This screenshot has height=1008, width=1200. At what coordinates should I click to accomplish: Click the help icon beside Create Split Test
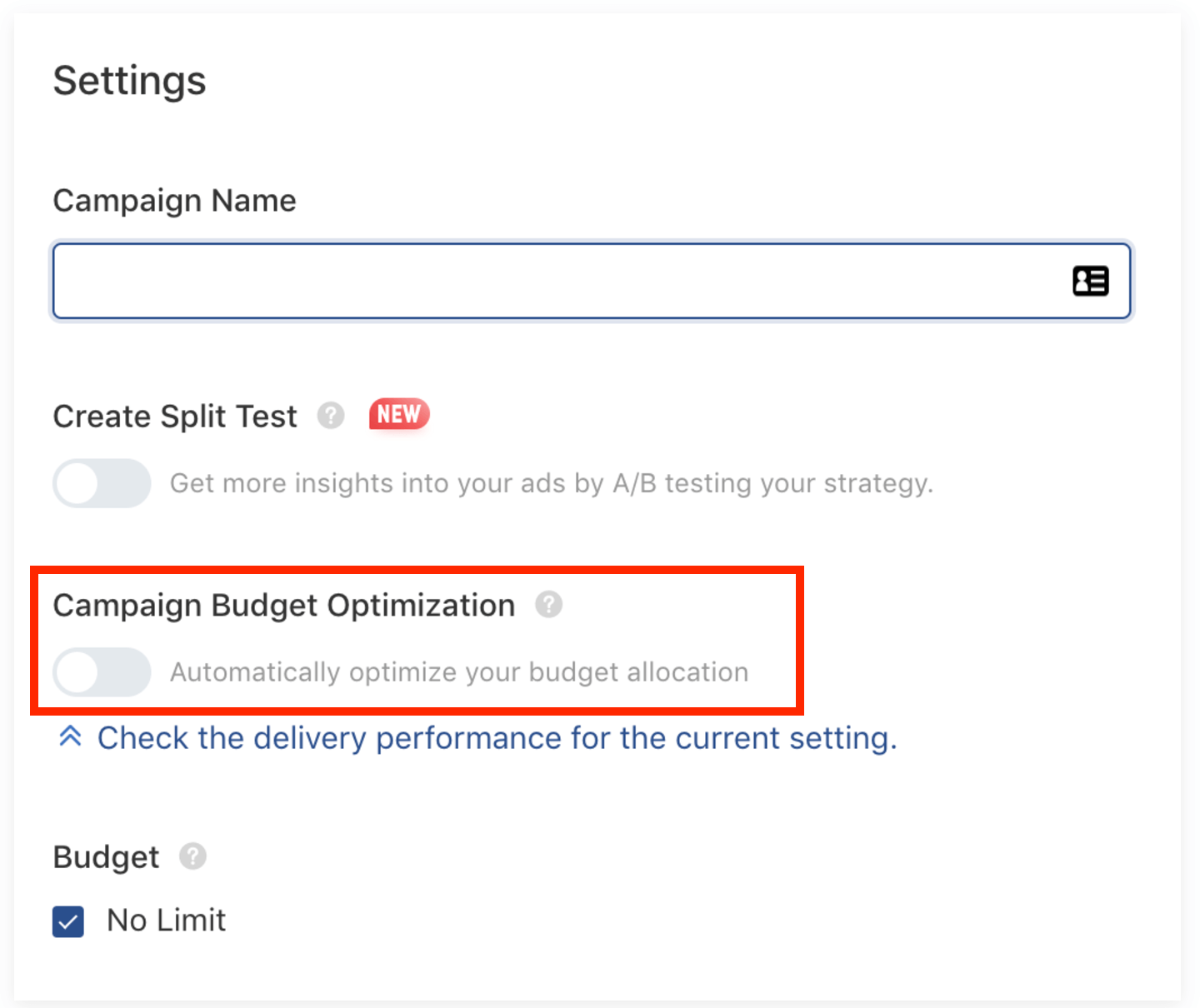point(331,415)
